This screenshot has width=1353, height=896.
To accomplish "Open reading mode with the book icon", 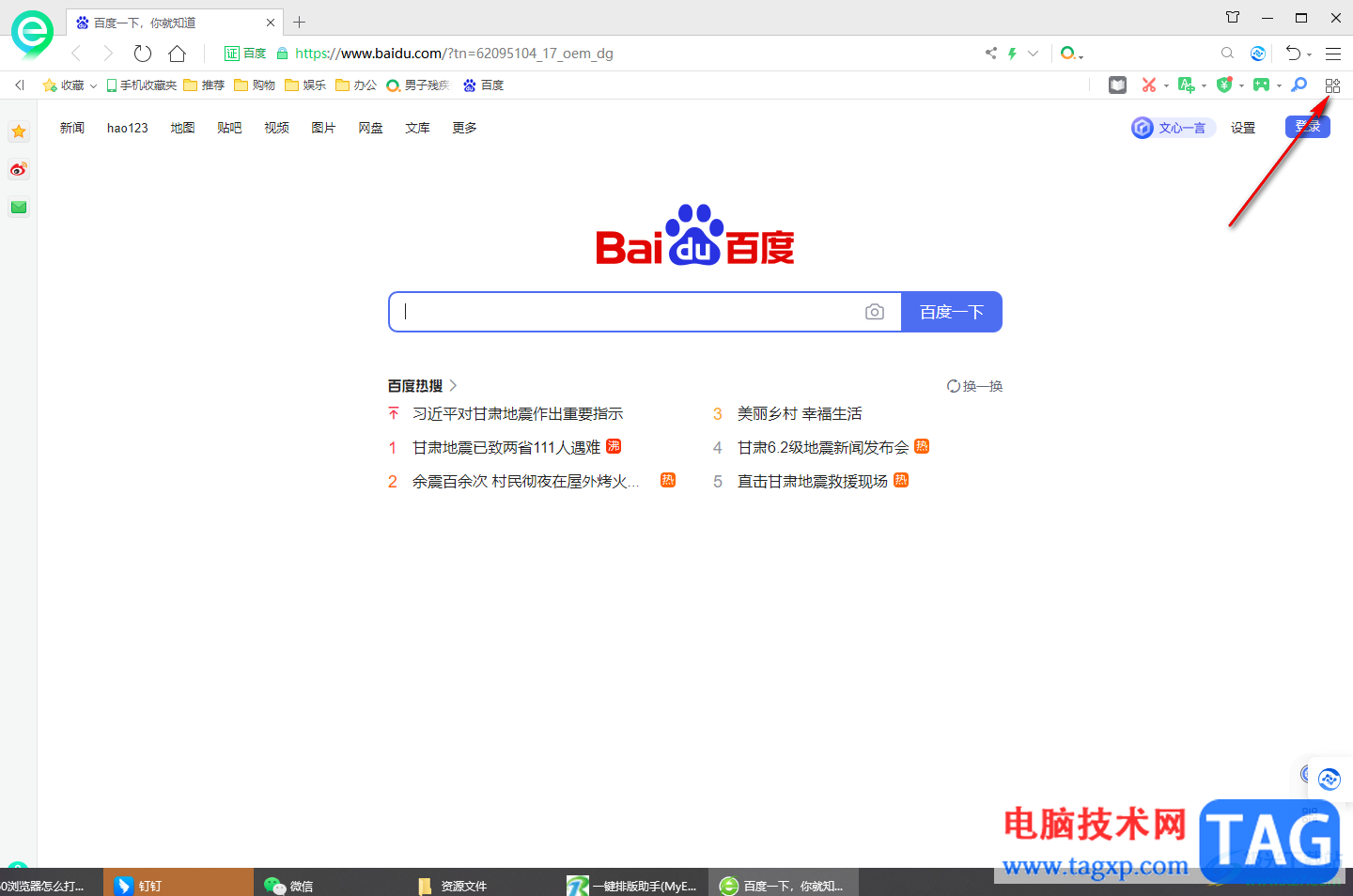I will pyautogui.click(x=1116, y=85).
